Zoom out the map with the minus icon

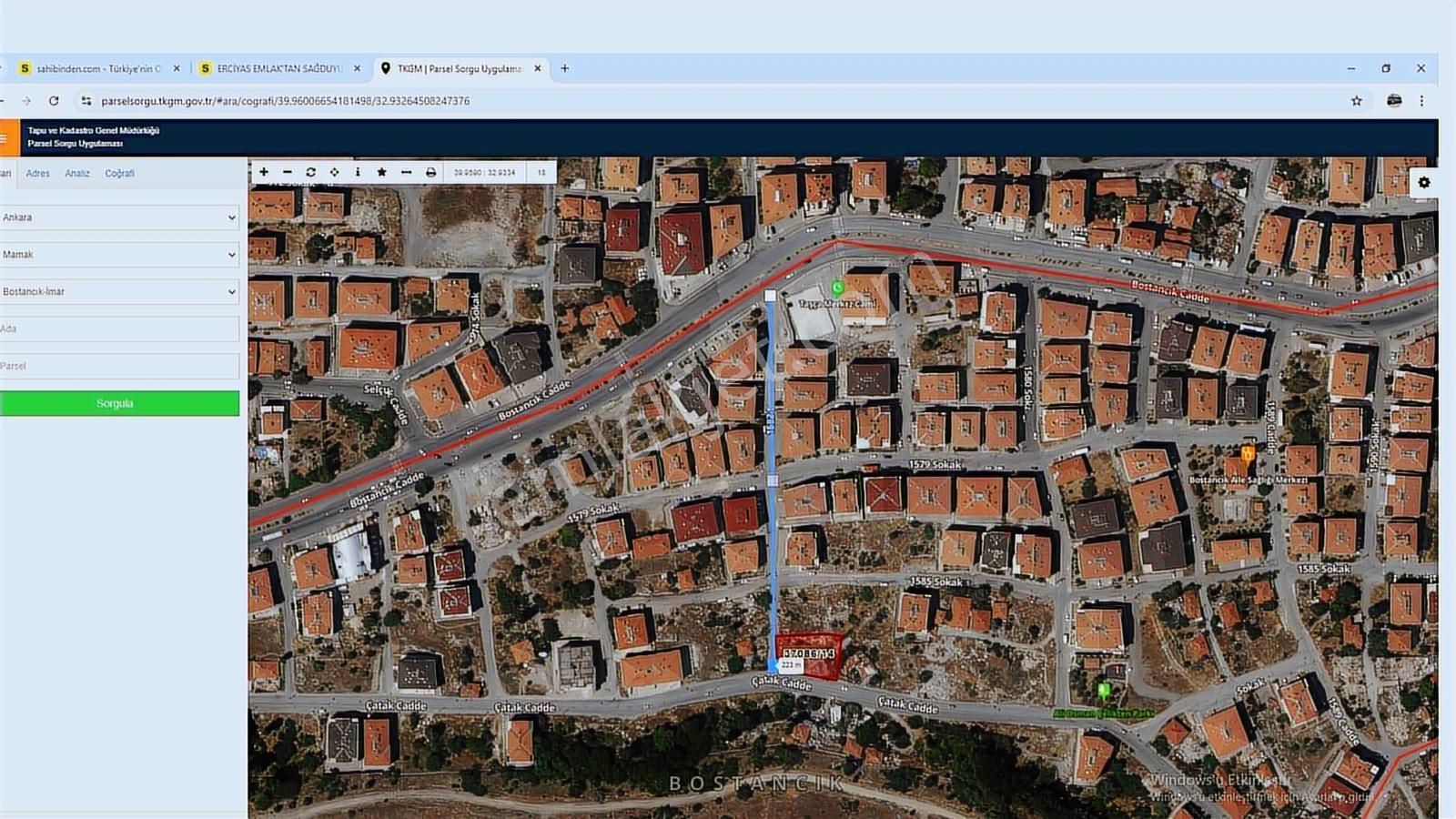(288, 172)
